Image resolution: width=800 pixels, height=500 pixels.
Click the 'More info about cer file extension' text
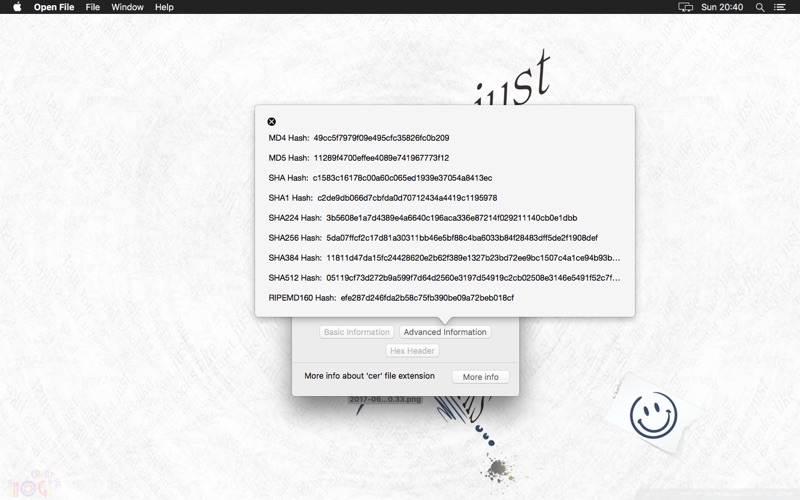[369, 376]
